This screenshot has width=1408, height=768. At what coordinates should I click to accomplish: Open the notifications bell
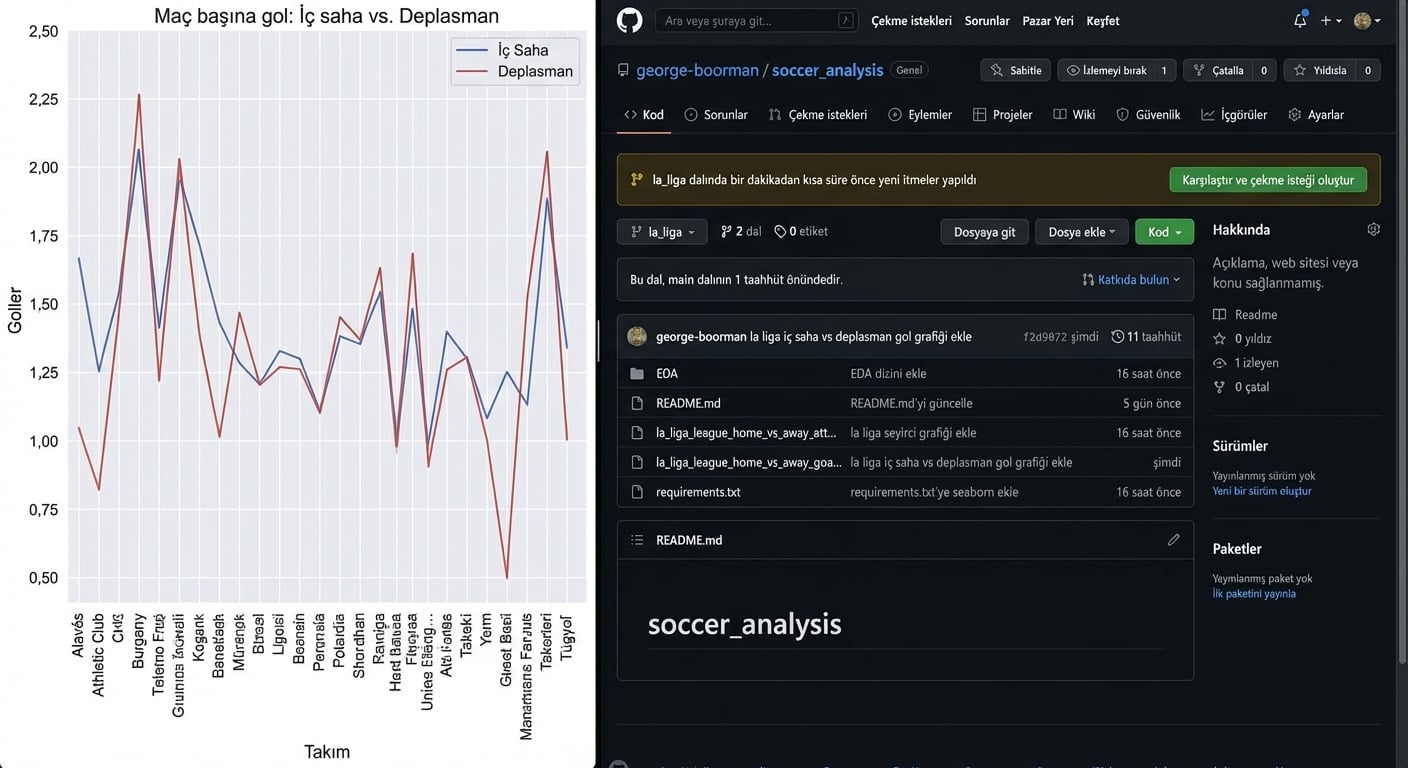(1300, 20)
